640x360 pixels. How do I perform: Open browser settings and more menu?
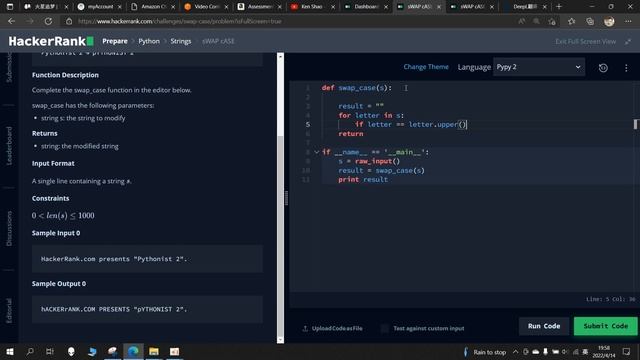[628, 21]
